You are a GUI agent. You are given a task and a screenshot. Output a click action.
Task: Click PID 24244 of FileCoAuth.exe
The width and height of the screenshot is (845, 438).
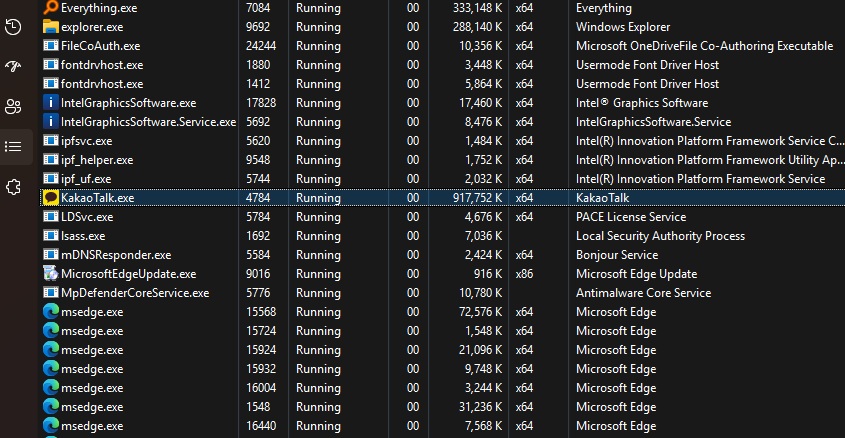click(261, 46)
